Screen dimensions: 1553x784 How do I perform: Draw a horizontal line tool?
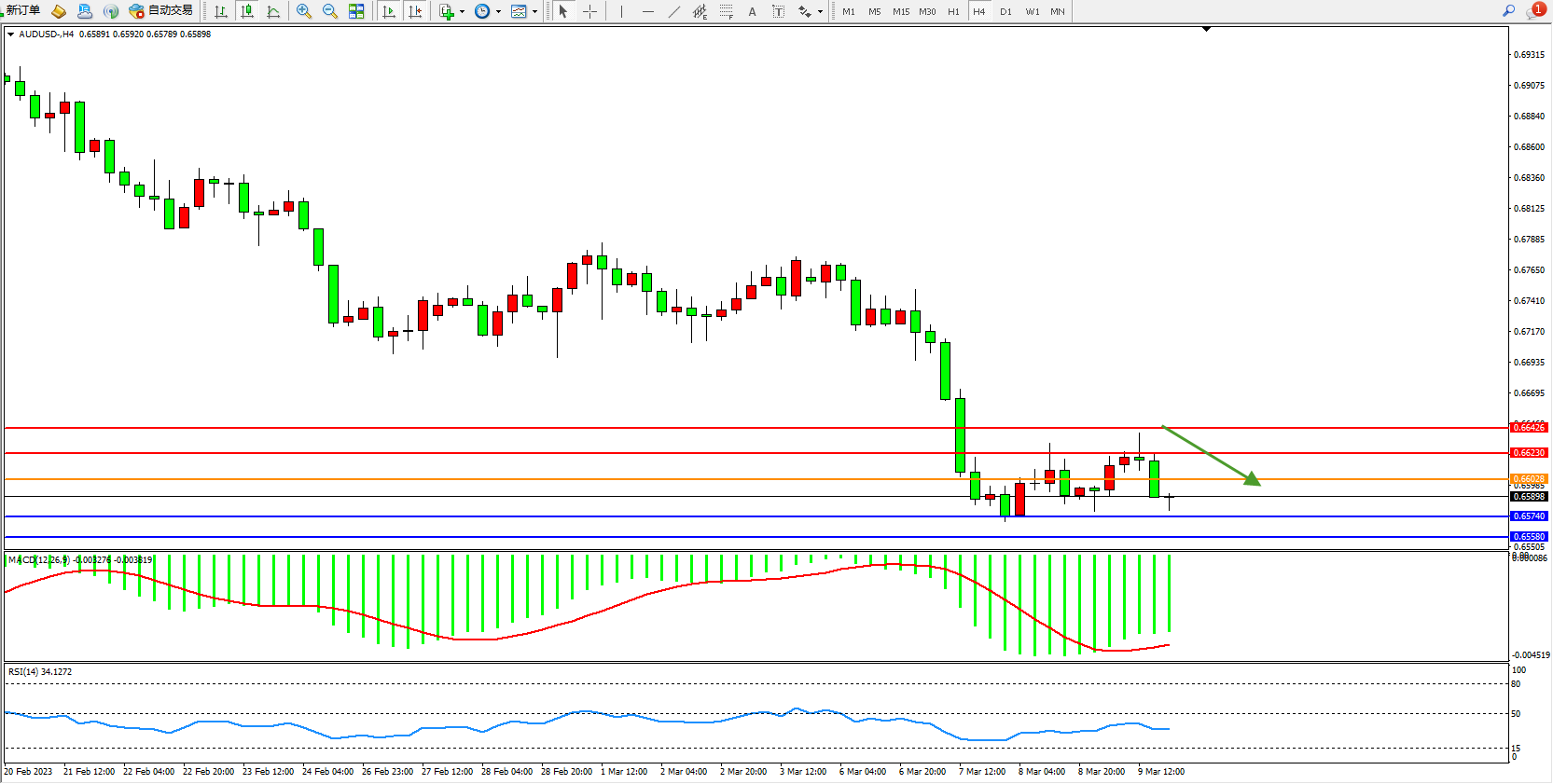(647, 11)
